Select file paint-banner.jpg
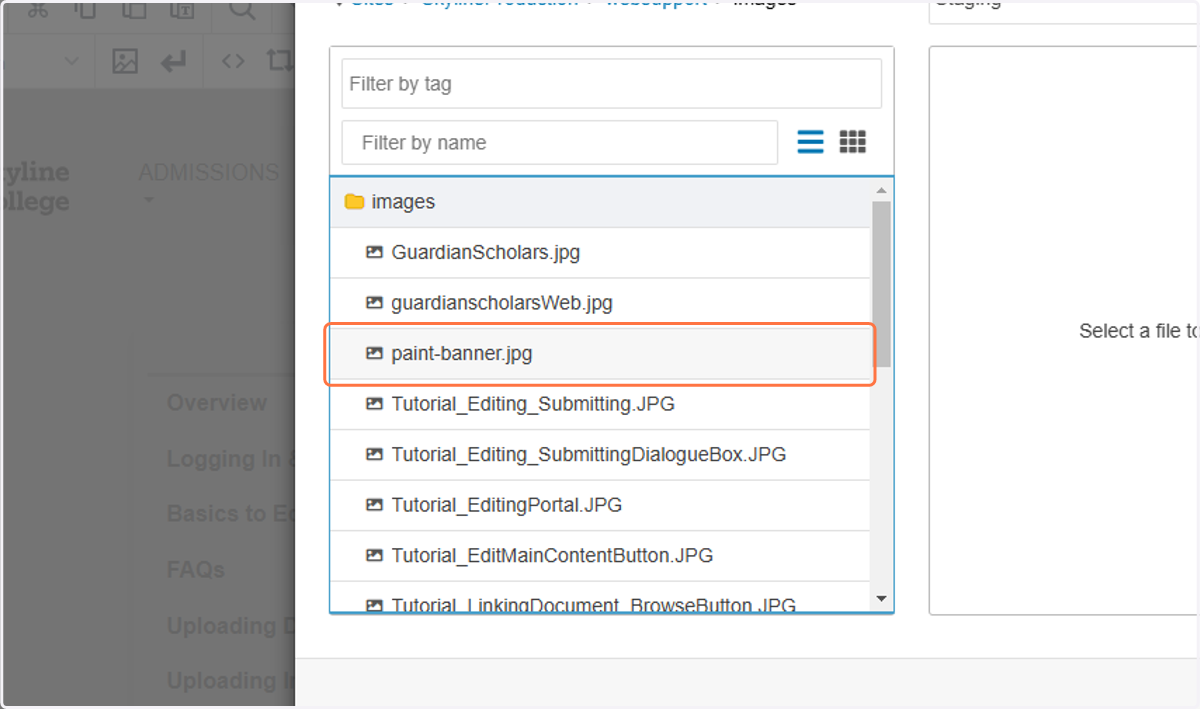Image resolution: width=1200 pixels, height=709 pixels. [600, 353]
